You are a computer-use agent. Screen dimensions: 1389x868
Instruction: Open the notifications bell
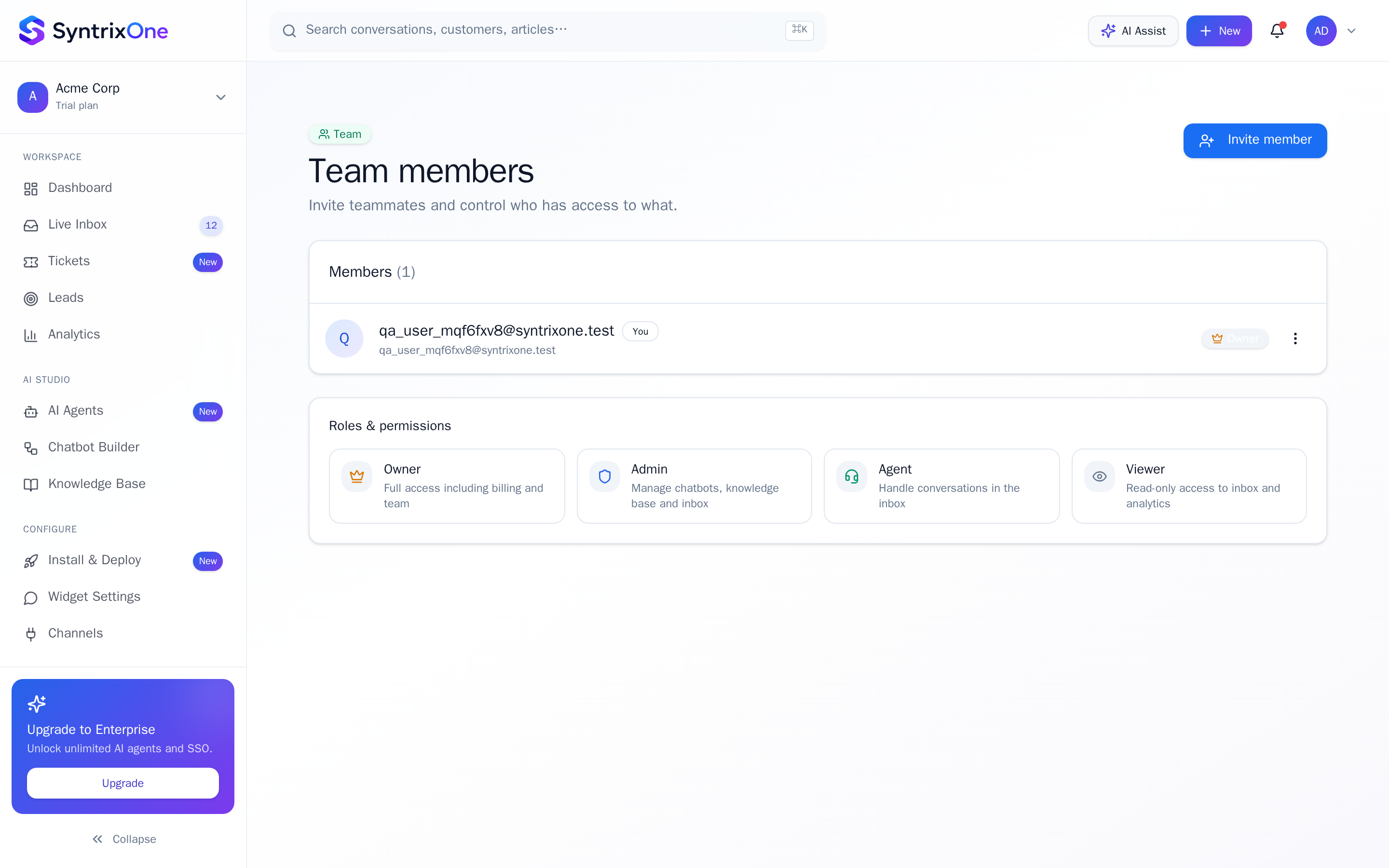click(1277, 30)
